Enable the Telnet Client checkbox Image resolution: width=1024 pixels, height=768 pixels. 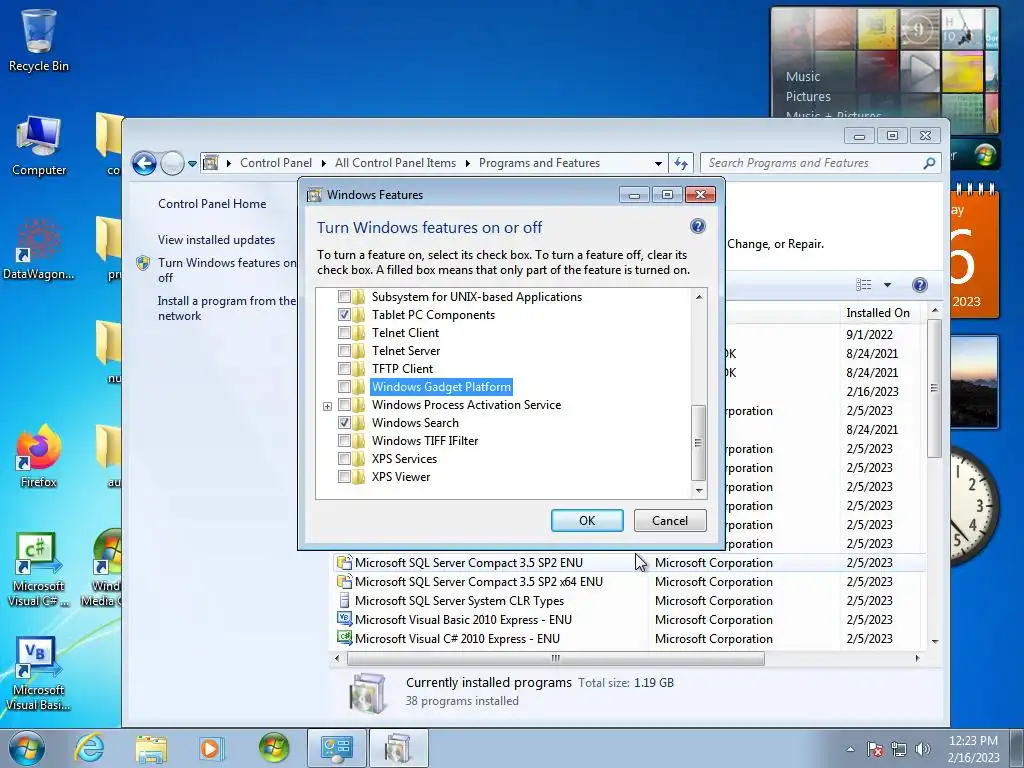344,332
